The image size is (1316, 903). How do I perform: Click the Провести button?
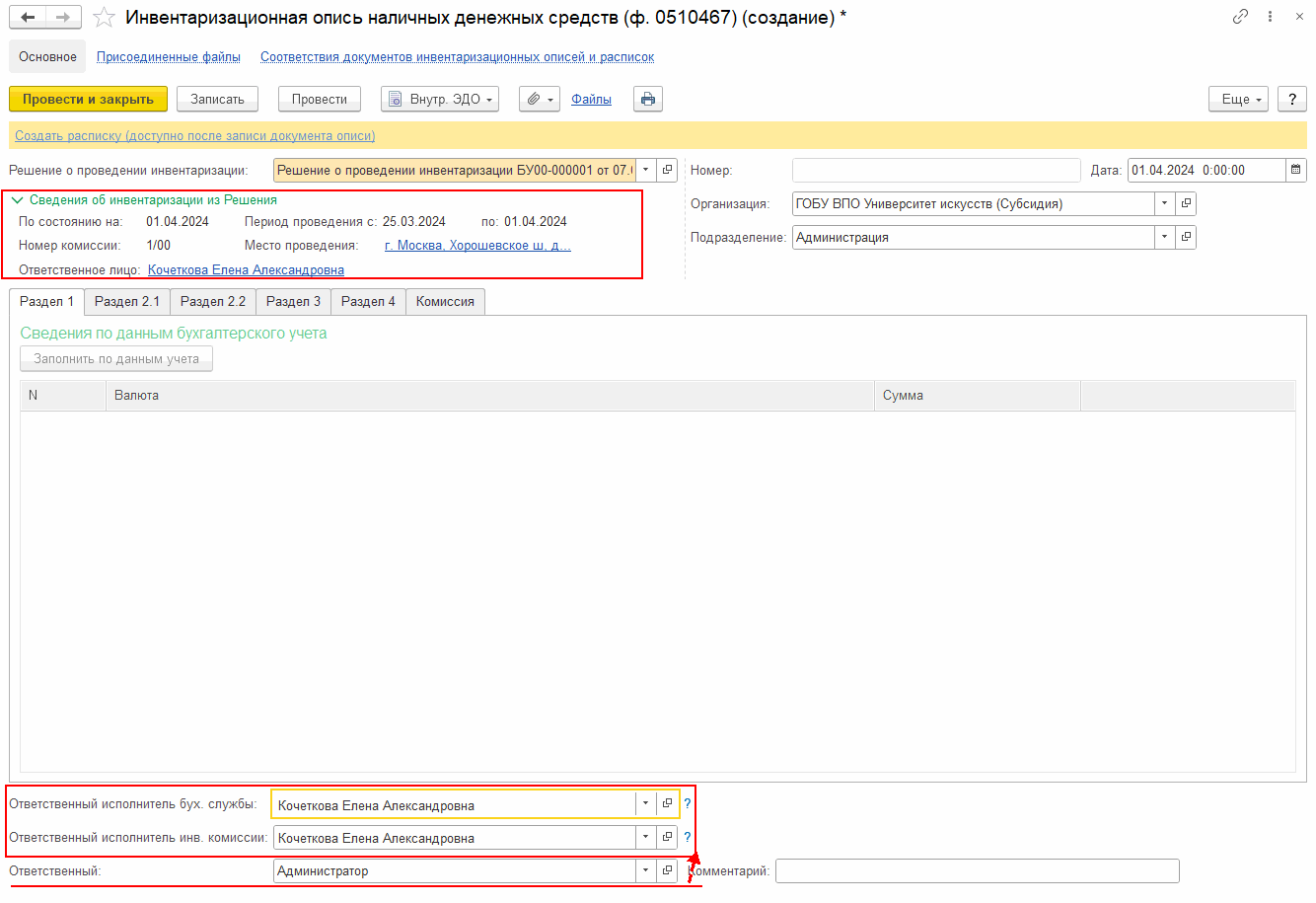(320, 99)
